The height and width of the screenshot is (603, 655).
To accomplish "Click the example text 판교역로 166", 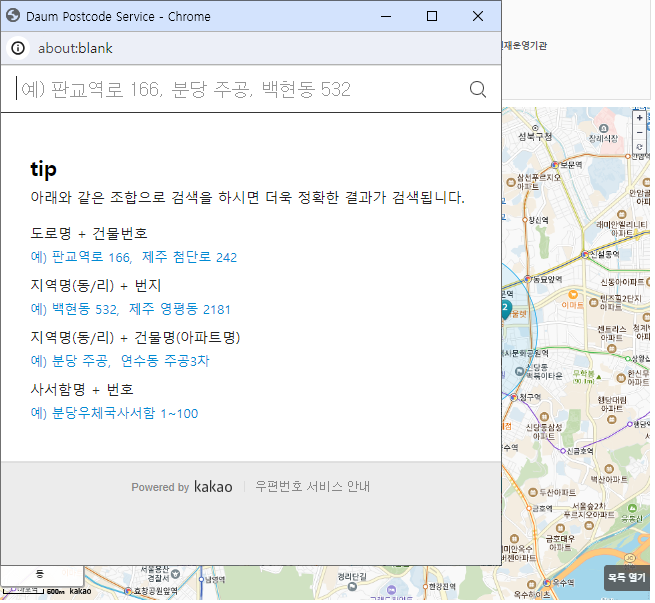I will click(91, 257).
